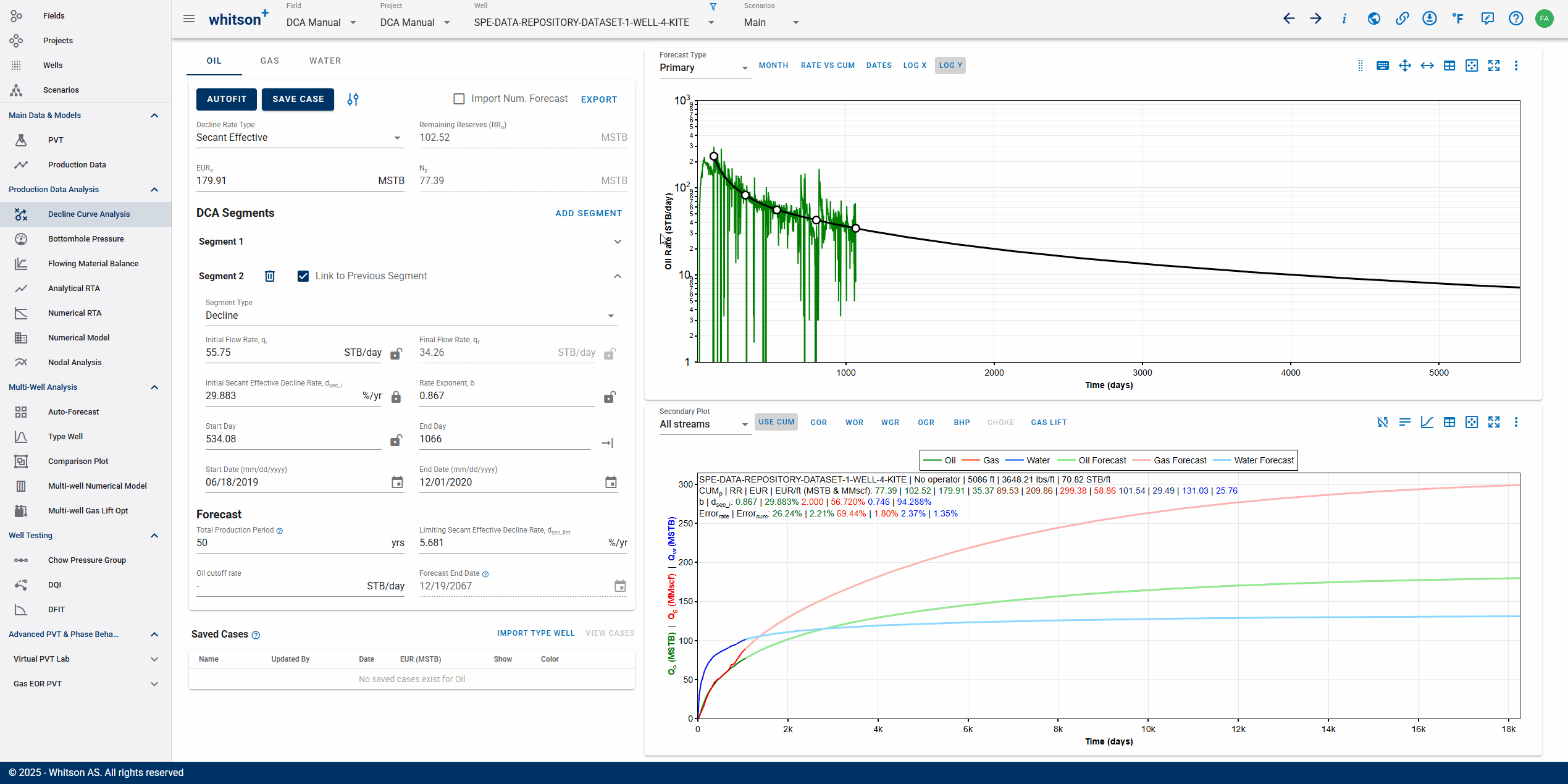Open the help question mark icon

click(x=1516, y=19)
